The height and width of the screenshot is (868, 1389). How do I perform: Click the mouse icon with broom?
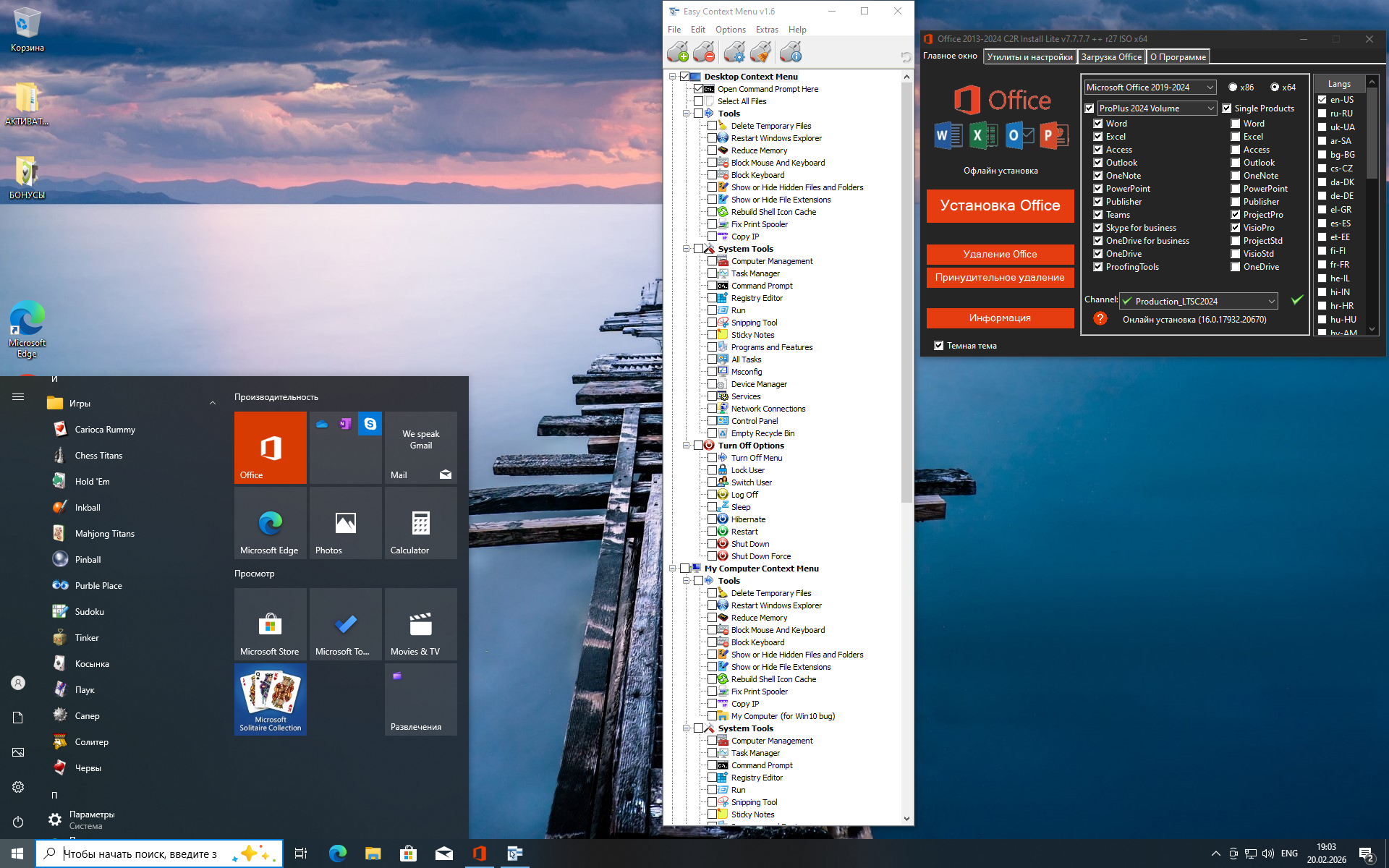(x=760, y=52)
